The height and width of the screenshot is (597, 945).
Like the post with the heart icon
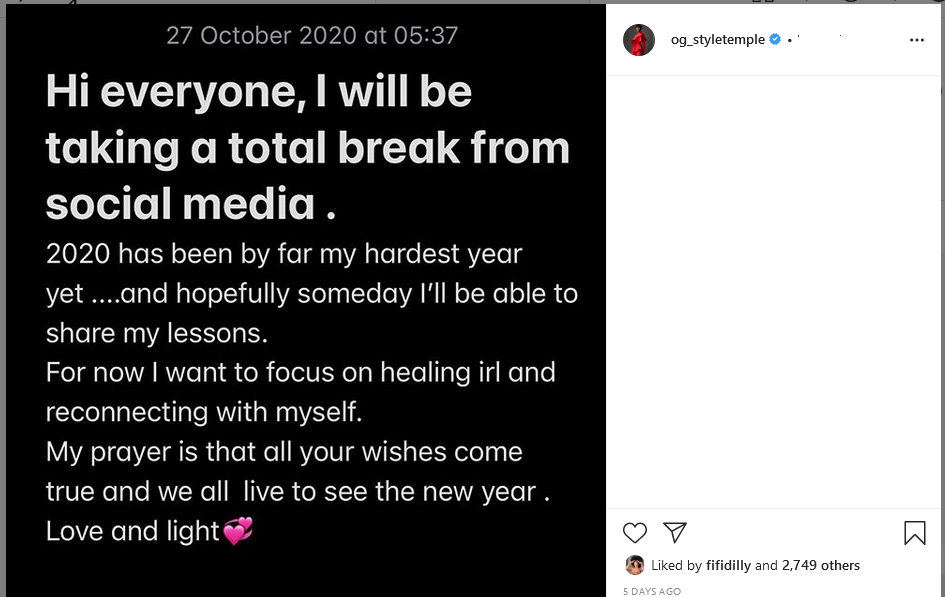click(x=635, y=533)
